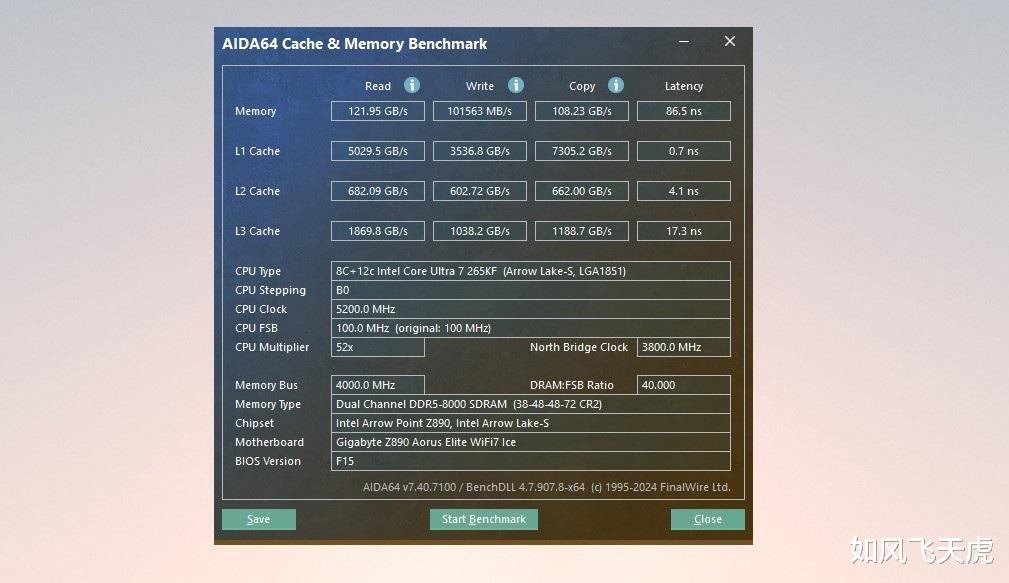The image size is (1009, 583).
Task: Click the Memory row label
Action: [255, 111]
